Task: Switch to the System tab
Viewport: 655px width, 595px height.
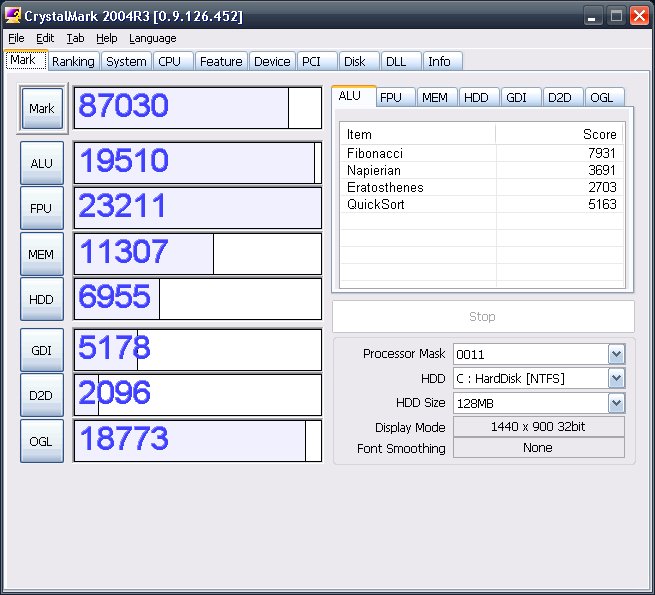Action: pos(126,61)
